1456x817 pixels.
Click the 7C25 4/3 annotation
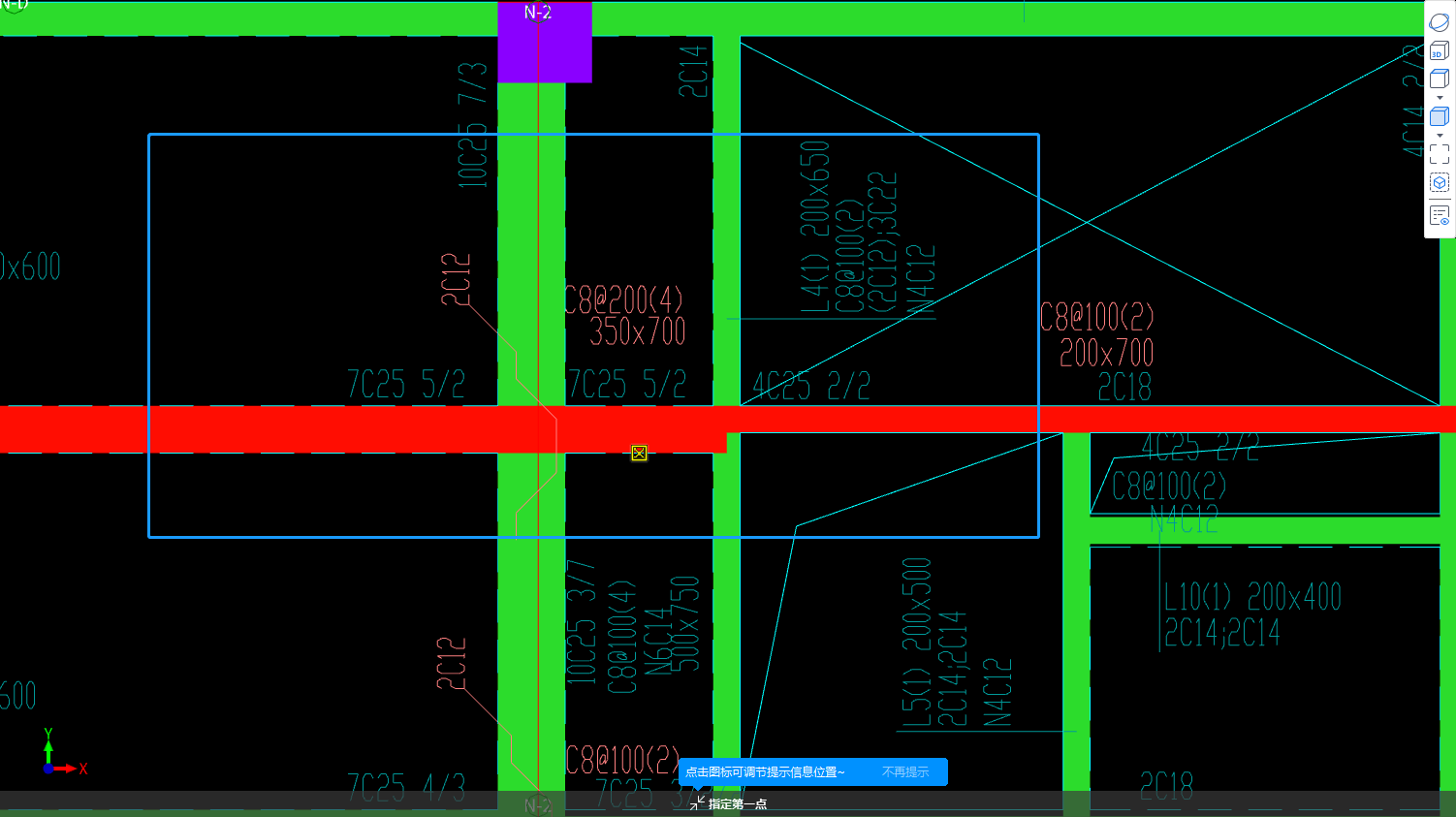[406, 788]
